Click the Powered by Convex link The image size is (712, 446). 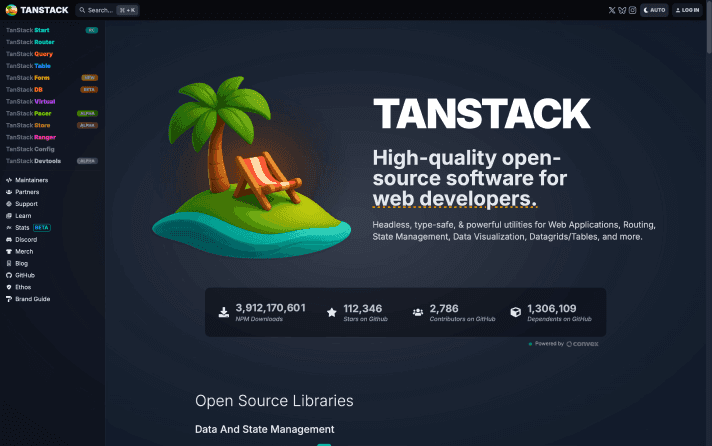(x=564, y=344)
